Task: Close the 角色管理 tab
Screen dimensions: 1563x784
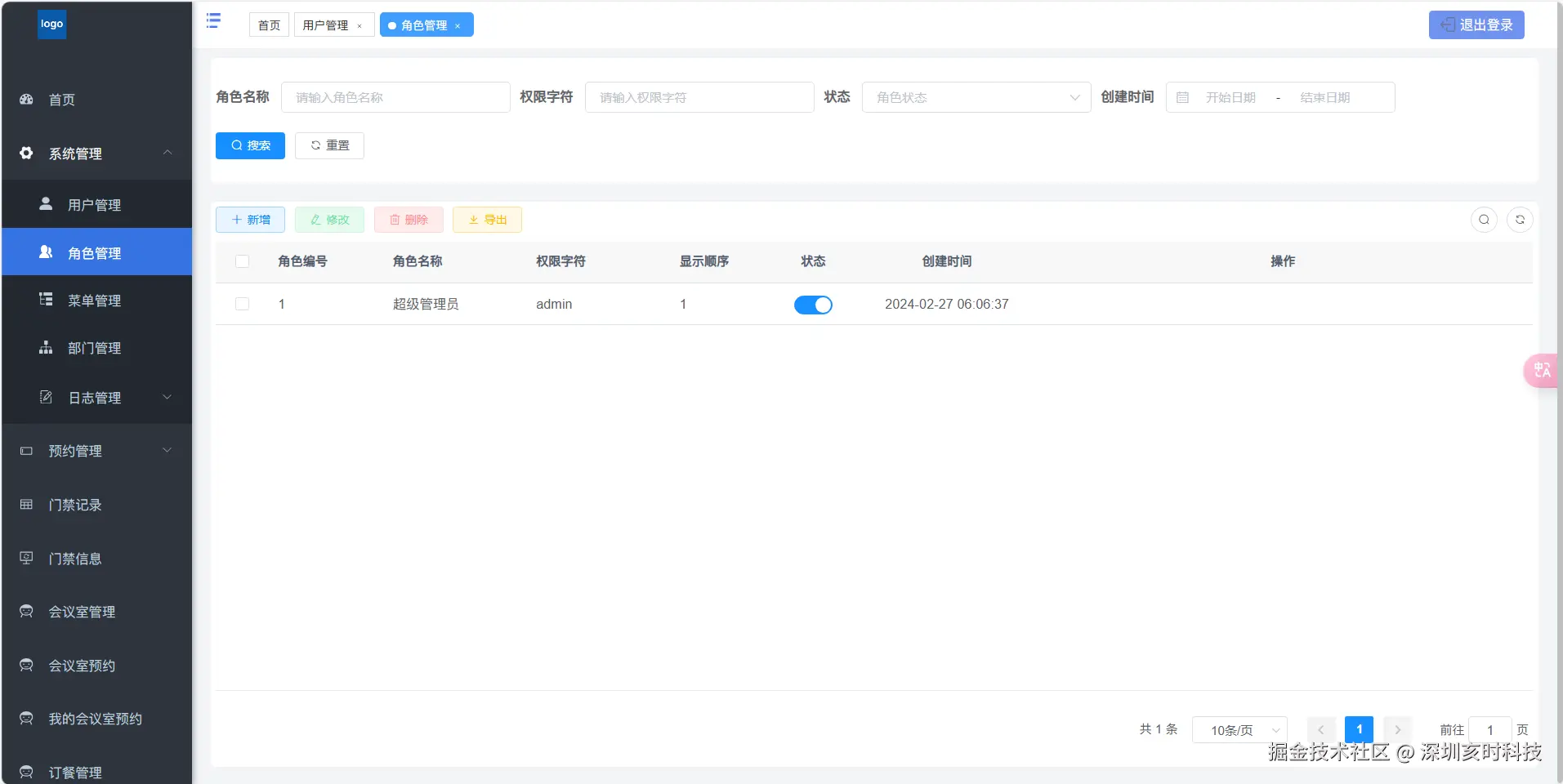Action: [458, 26]
